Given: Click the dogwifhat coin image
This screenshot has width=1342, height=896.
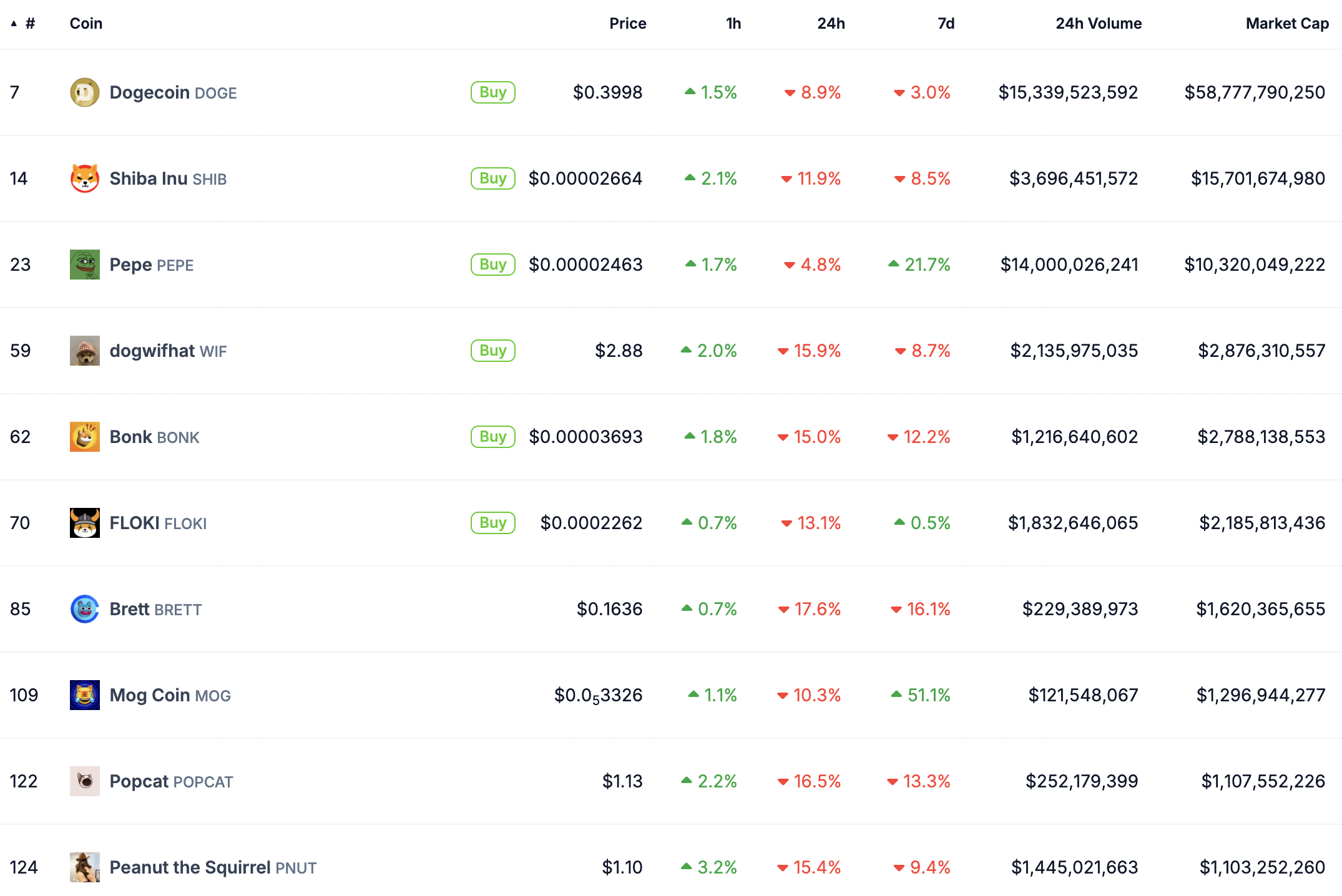Looking at the screenshot, I should click(x=84, y=351).
